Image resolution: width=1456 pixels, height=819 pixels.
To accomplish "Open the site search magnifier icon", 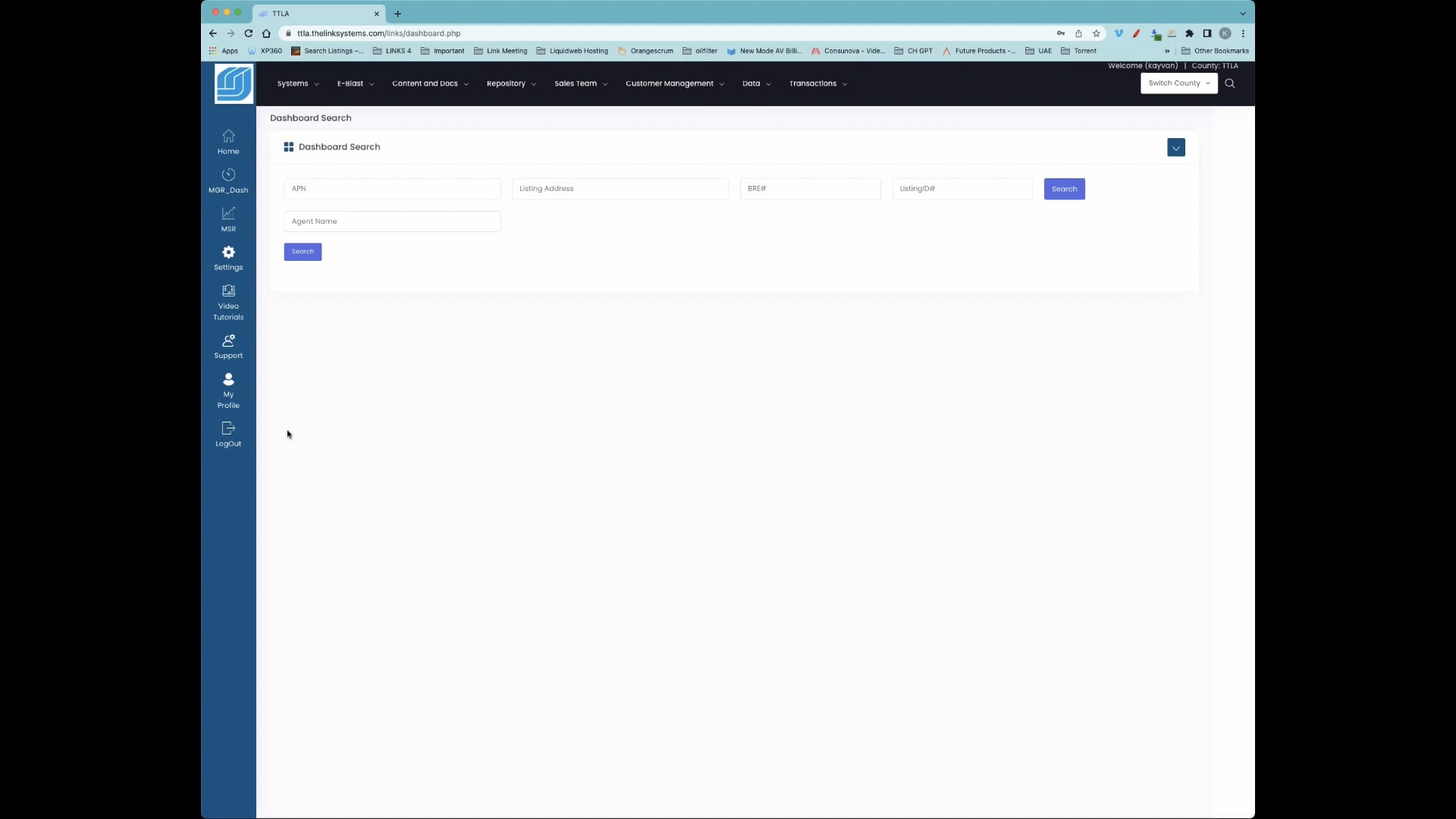I will coord(1229,83).
